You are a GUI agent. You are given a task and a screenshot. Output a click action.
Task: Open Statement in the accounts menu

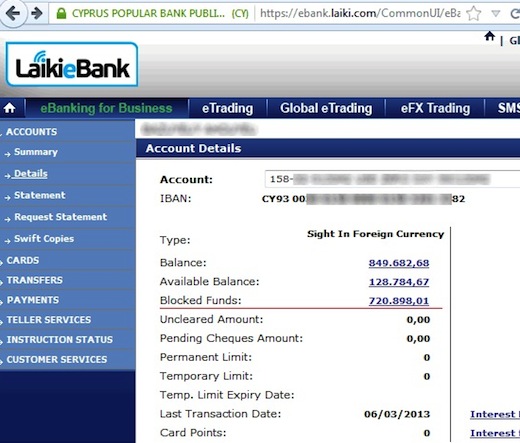[x=40, y=195]
